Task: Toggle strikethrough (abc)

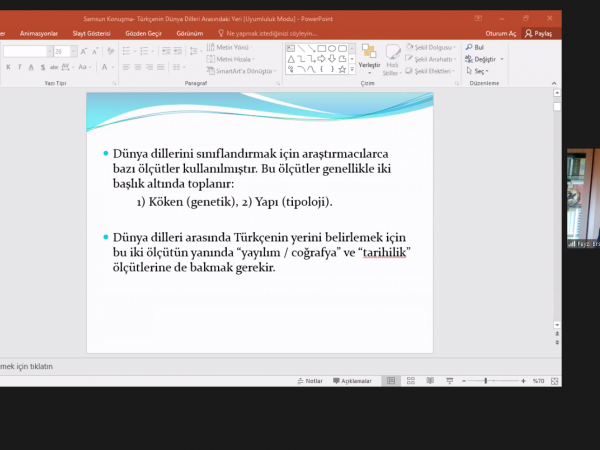Action: [x=54, y=67]
